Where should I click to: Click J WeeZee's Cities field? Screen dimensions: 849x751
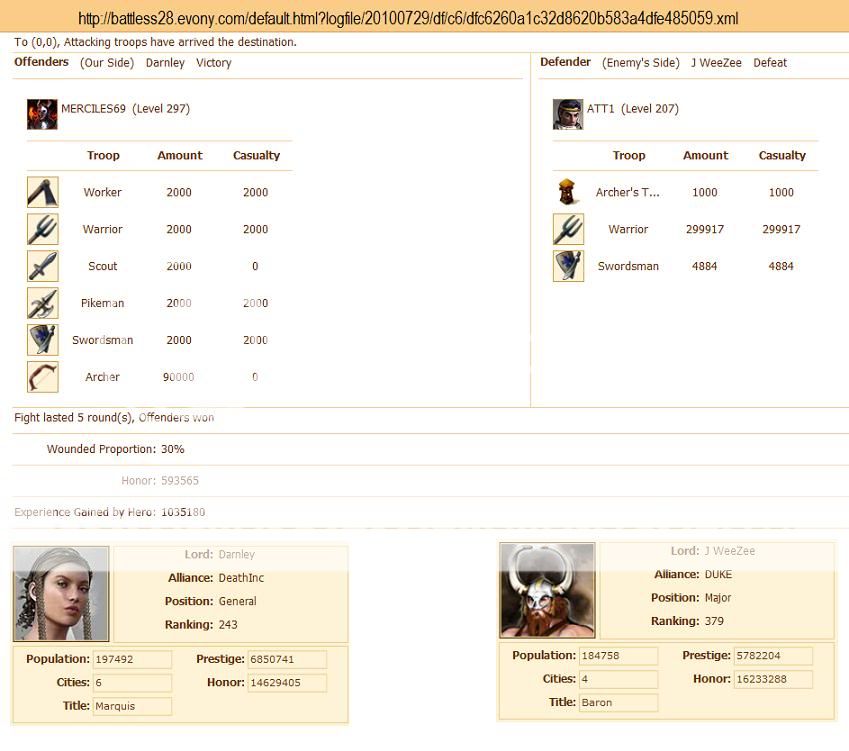pos(618,679)
